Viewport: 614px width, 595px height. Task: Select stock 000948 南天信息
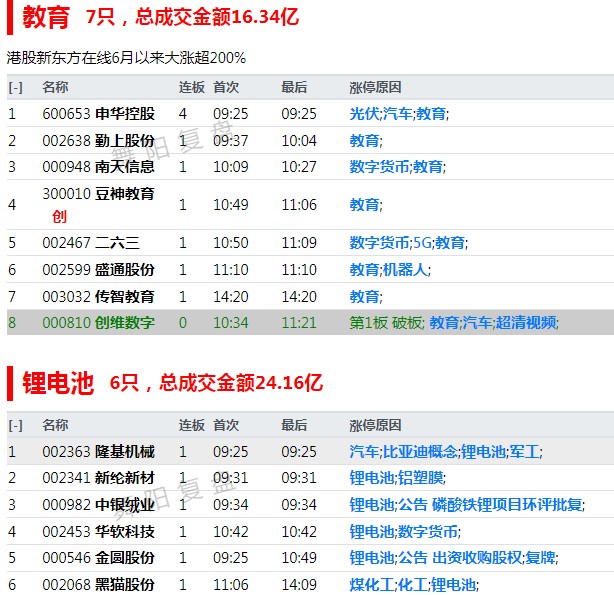tap(99, 167)
